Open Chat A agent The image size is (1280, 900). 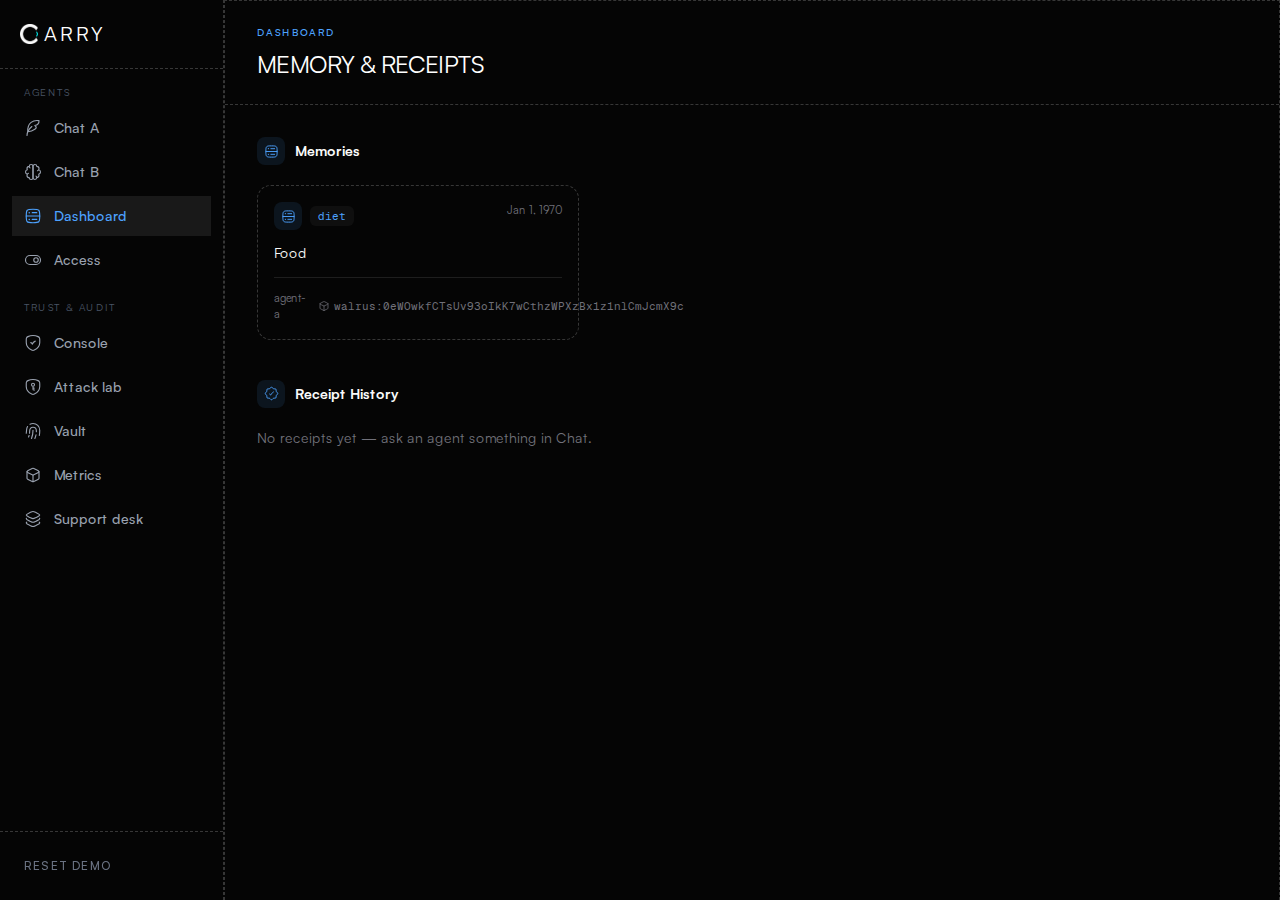(111, 128)
